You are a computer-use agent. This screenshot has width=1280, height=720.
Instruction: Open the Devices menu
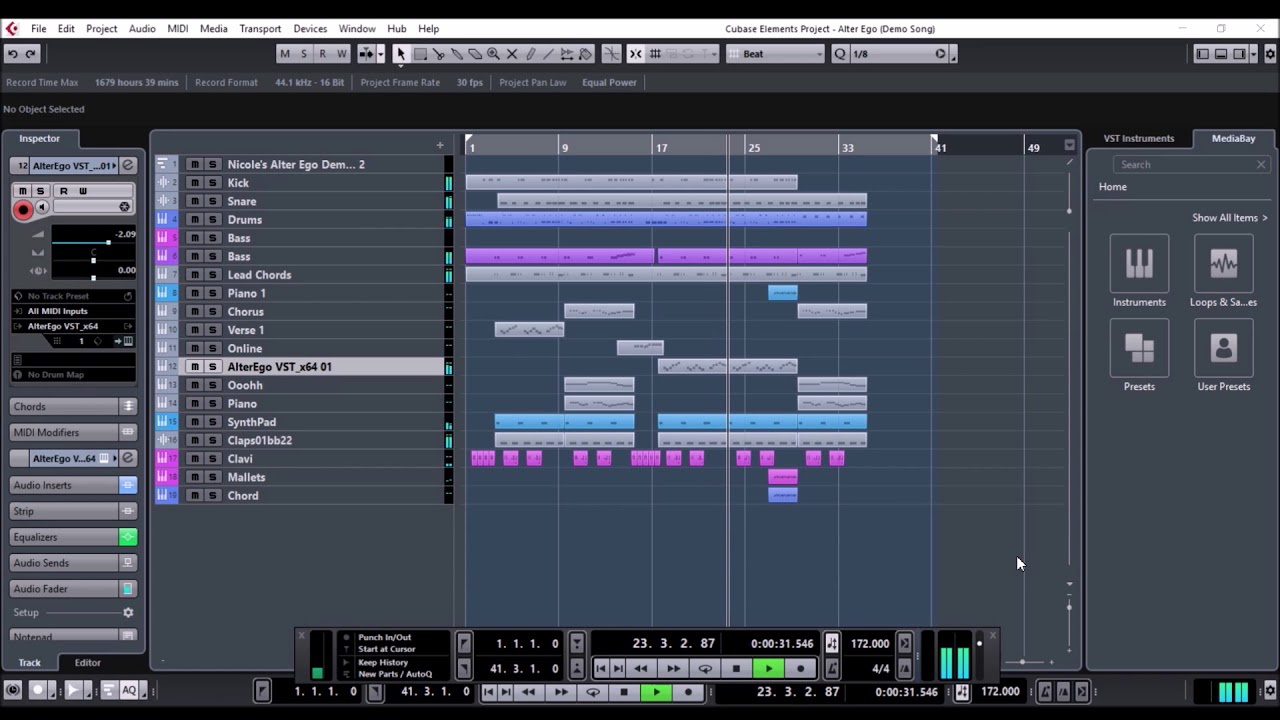pos(310,29)
